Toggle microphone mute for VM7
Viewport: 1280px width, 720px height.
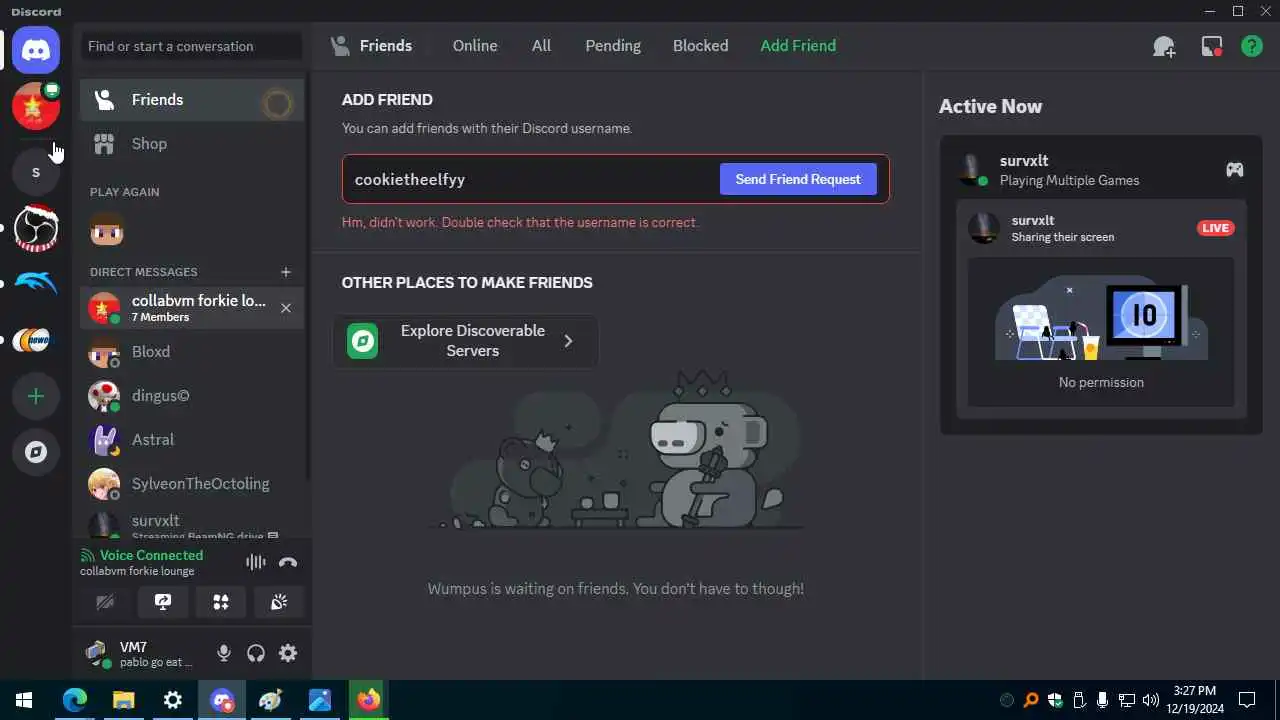224,653
